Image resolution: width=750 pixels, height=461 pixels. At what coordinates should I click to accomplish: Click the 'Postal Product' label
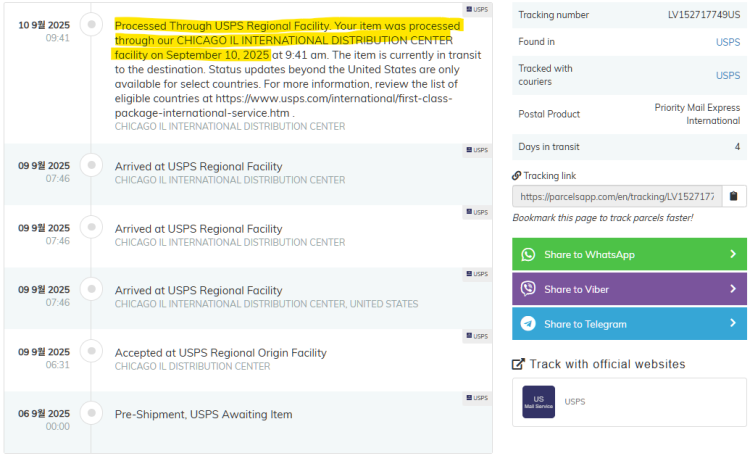click(x=549, y=114)
